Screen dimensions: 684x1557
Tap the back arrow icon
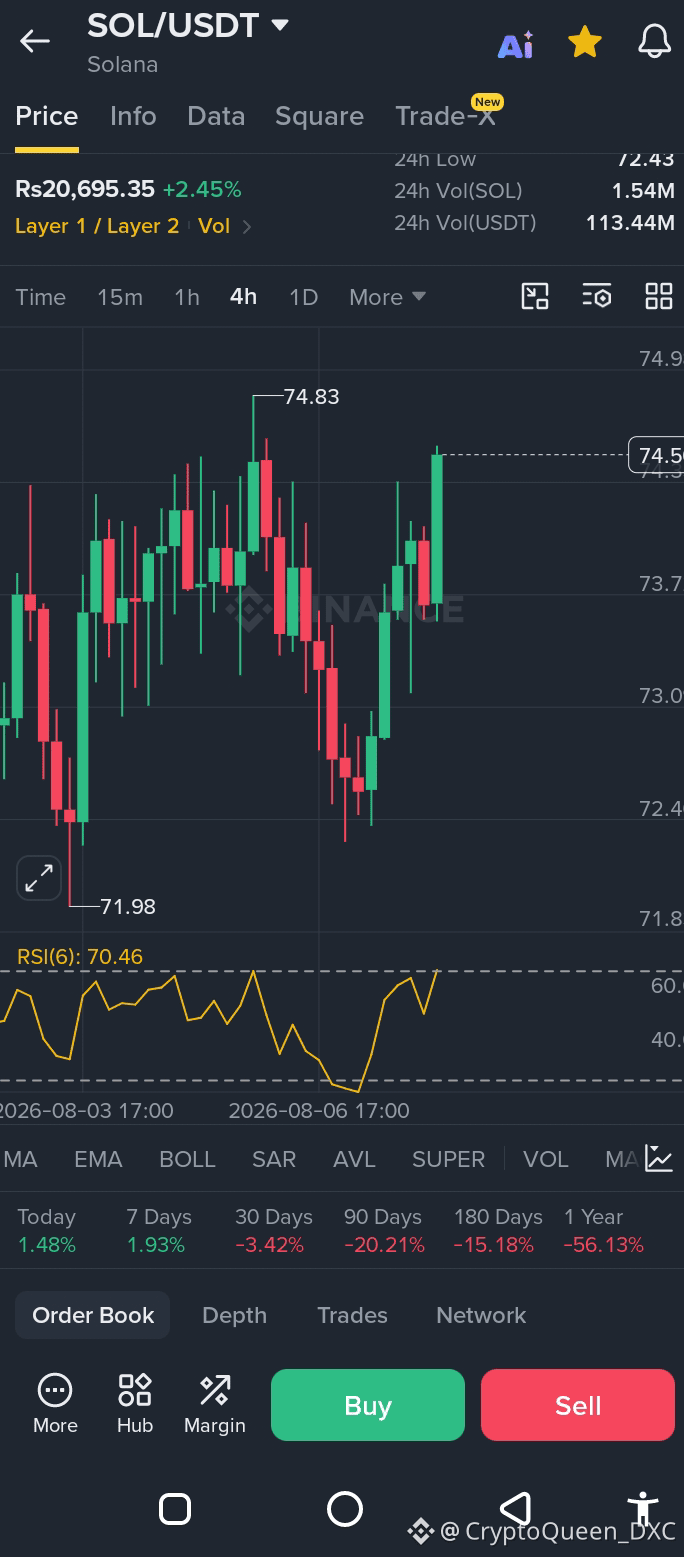pyautogui.click(x=35, y=41)
